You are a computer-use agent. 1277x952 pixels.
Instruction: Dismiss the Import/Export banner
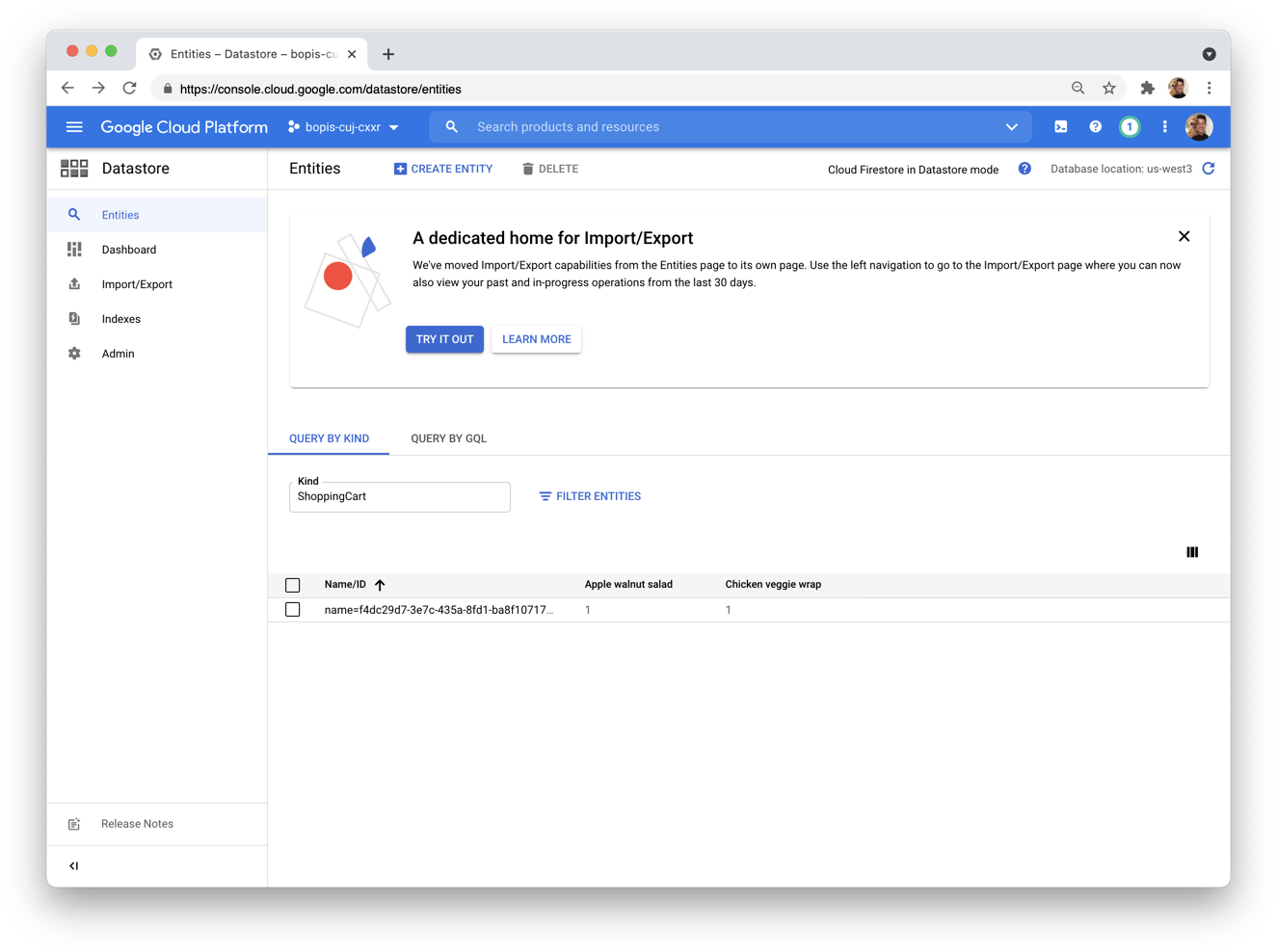coord(1184,236)
